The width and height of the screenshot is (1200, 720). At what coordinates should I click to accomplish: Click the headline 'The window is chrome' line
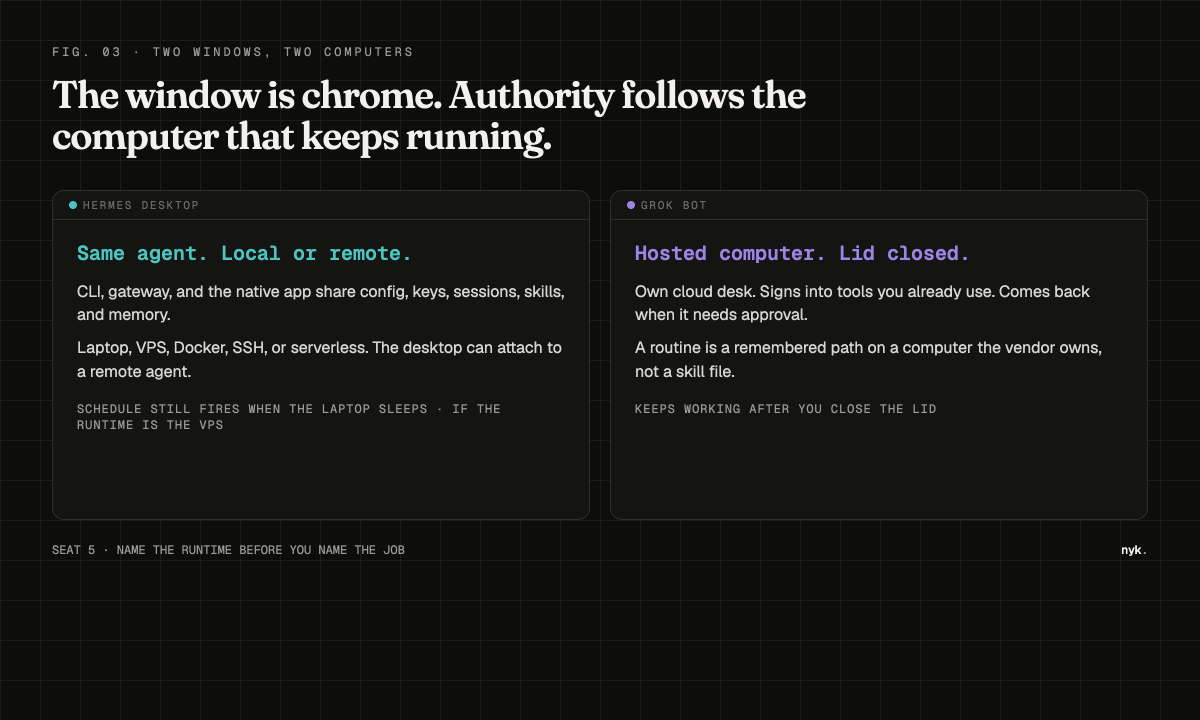click(x=429, y=96)
